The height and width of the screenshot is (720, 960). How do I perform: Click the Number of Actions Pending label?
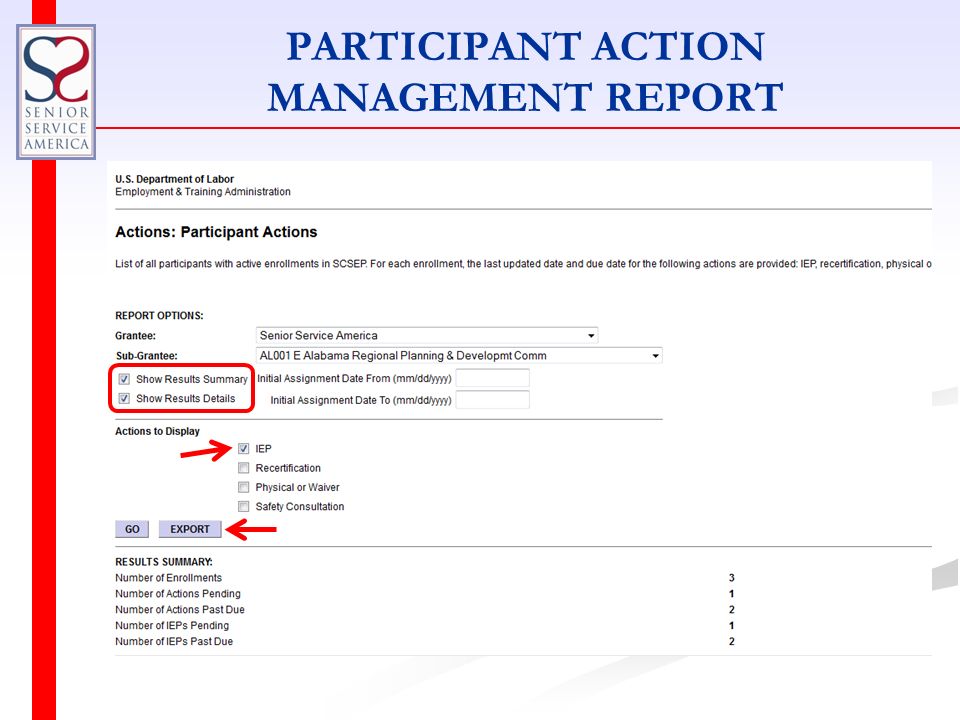pos(178,593)
